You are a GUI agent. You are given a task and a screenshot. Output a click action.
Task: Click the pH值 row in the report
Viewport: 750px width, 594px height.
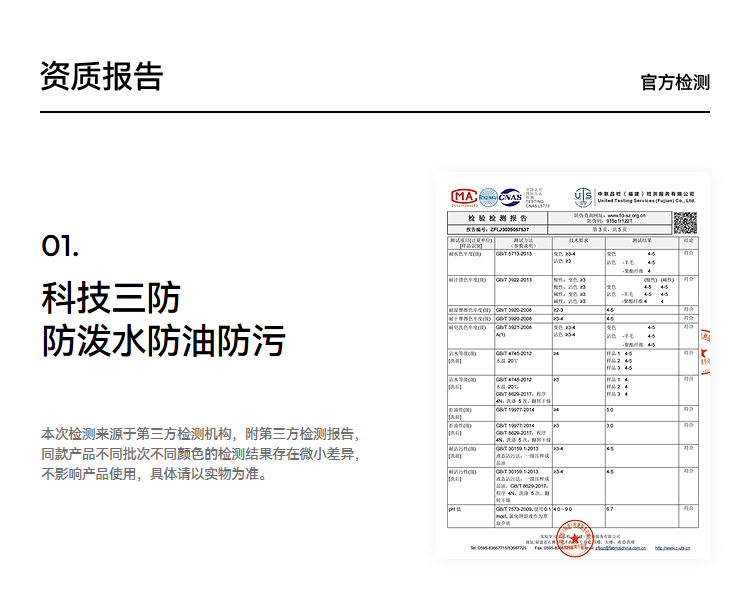coord(453,509)
